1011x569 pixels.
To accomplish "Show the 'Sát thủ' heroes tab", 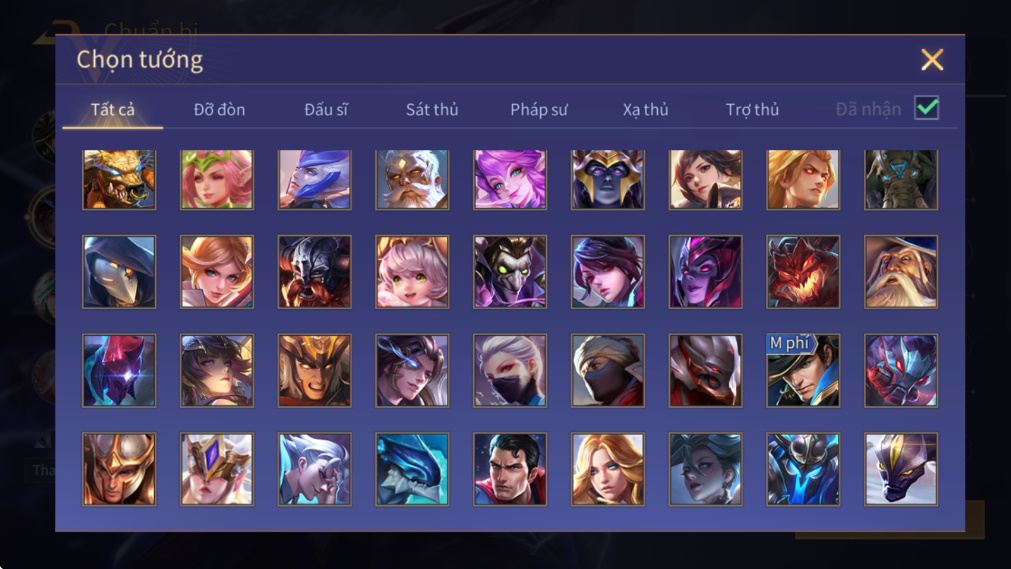I will tap(432, 110).
